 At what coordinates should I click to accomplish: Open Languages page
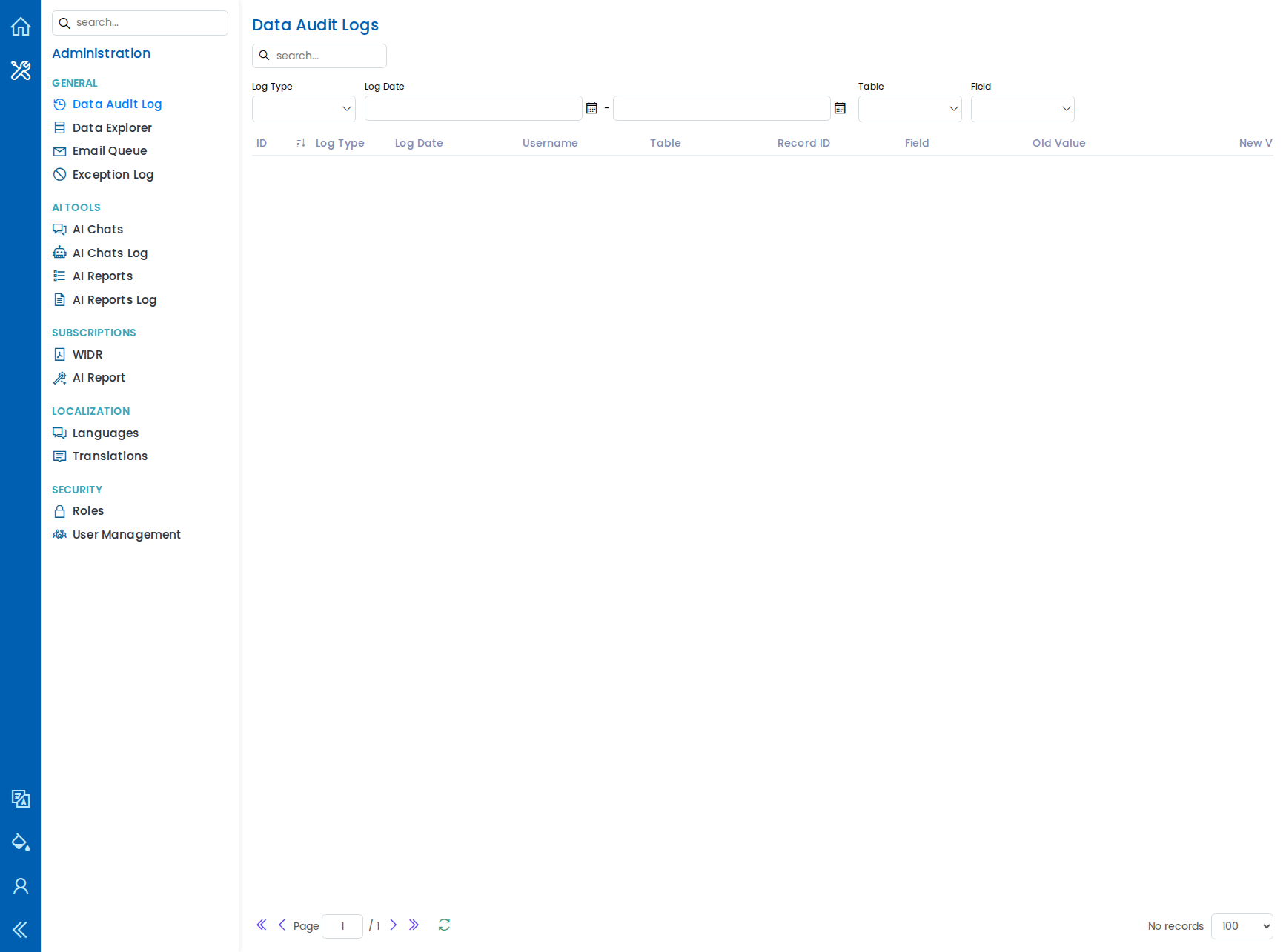pos(105,433)
